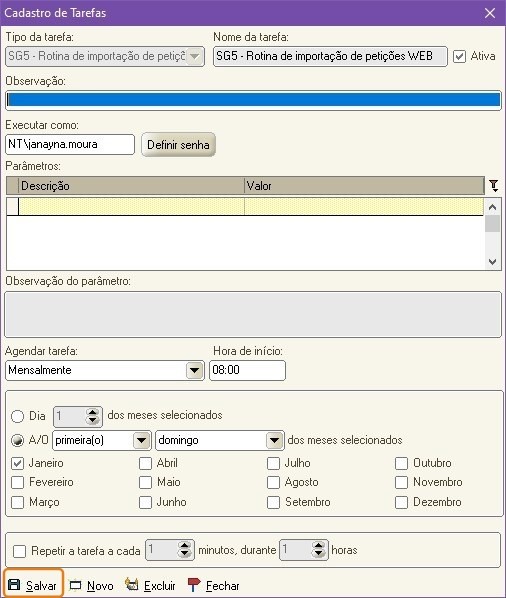Viewport: 506px width, 598px height.
Task: Check the Dezembro month checkbox
Action: pos(402,502)
